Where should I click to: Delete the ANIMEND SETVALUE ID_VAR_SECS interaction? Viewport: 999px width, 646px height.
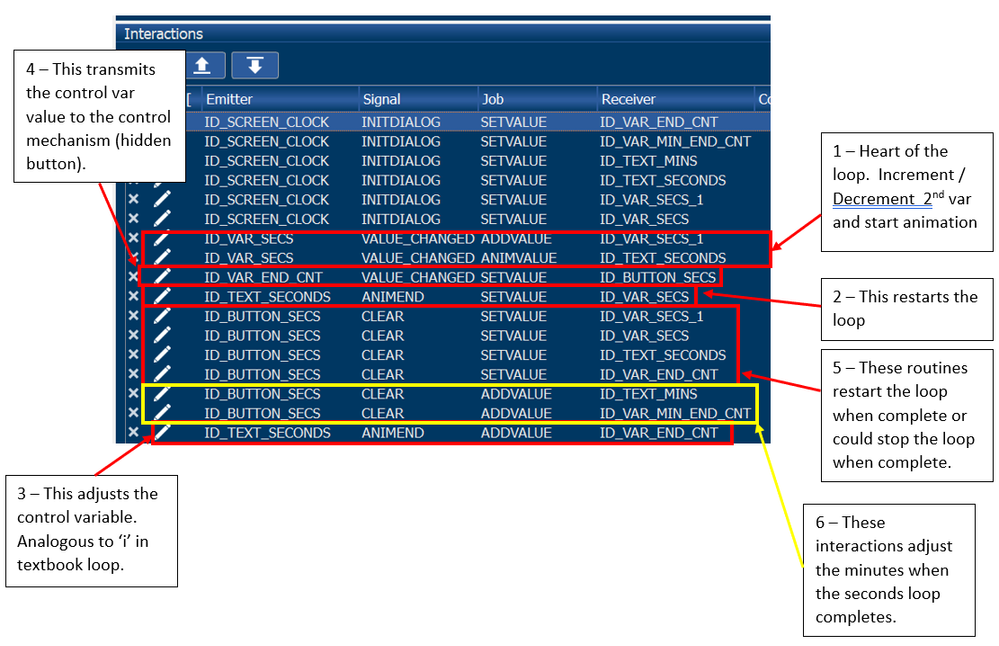tap(133, 296)
